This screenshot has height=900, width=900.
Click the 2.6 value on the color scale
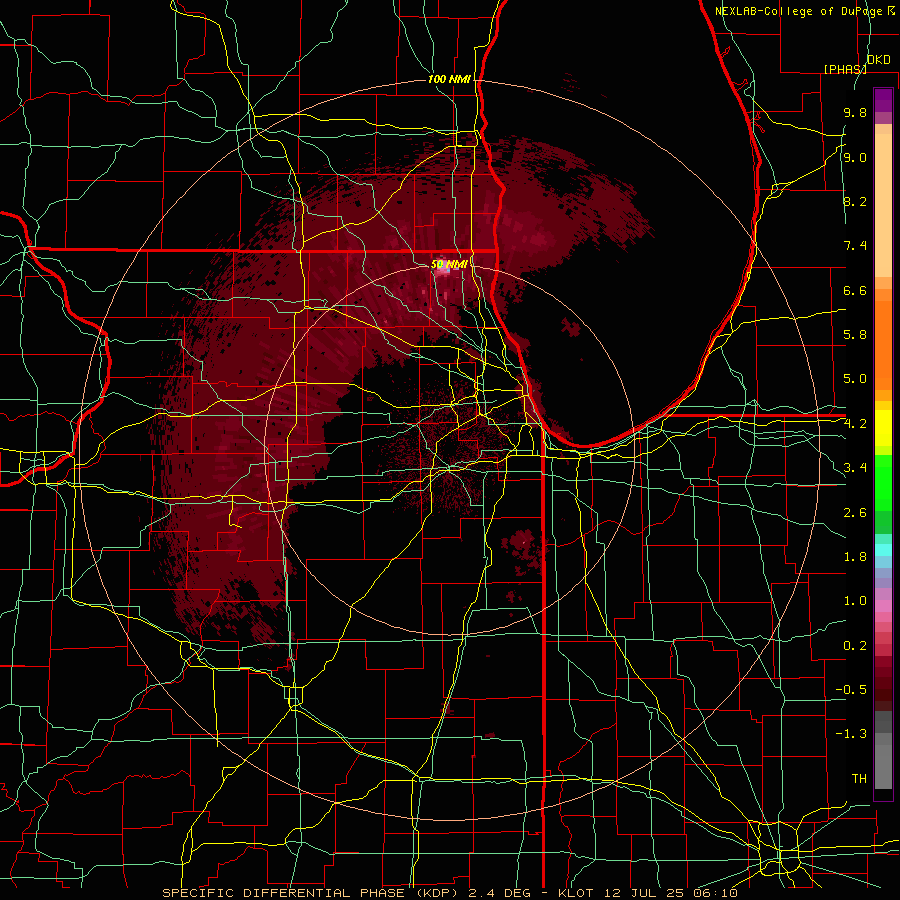click(855, 513)
